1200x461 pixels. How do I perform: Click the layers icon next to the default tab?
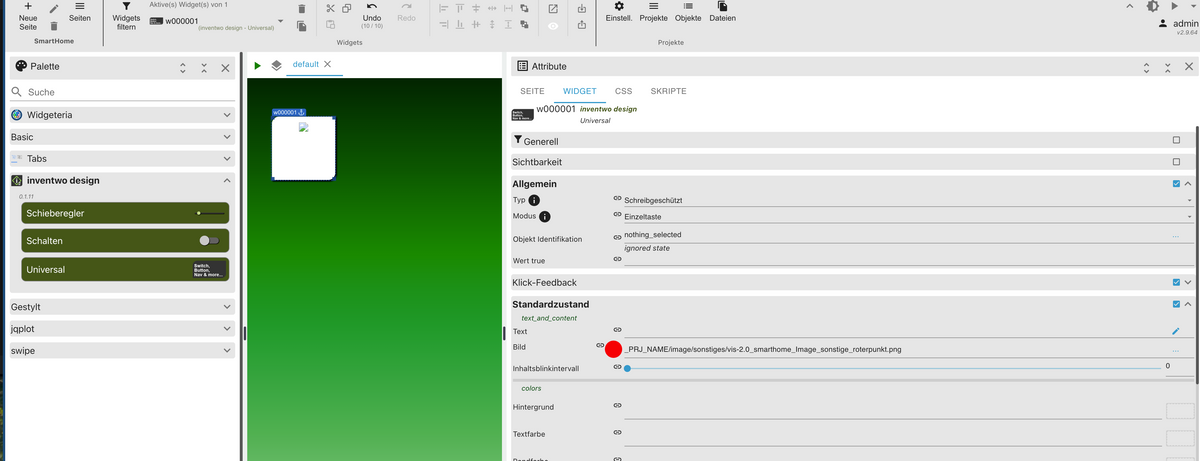tap(277, 65)
